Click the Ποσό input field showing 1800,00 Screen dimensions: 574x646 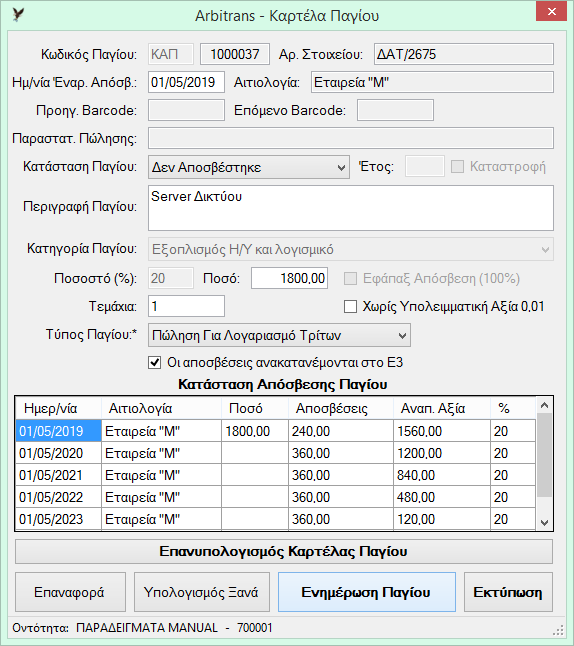point(289,278)
